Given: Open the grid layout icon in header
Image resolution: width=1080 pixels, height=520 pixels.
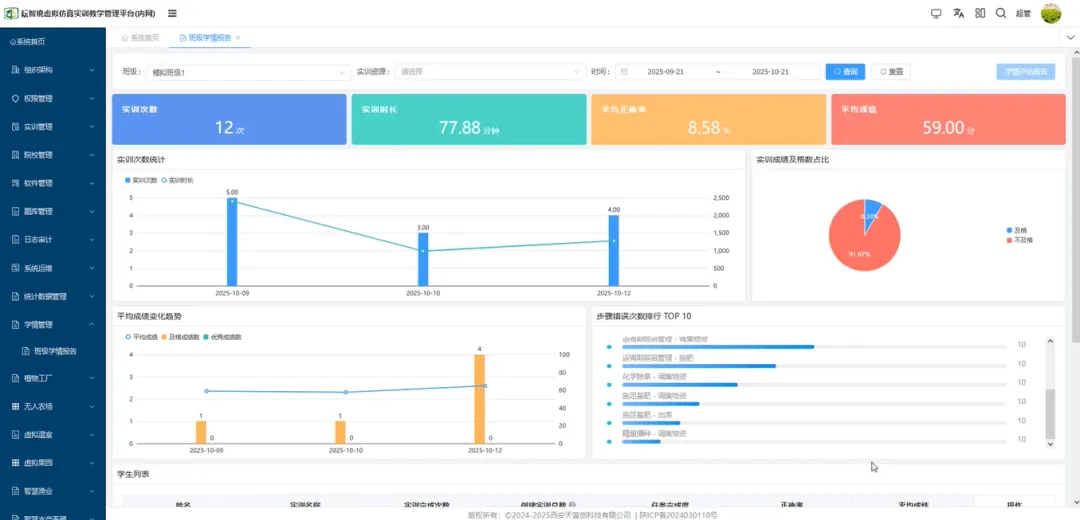Looking at the screenshot, I should (979, 13).
